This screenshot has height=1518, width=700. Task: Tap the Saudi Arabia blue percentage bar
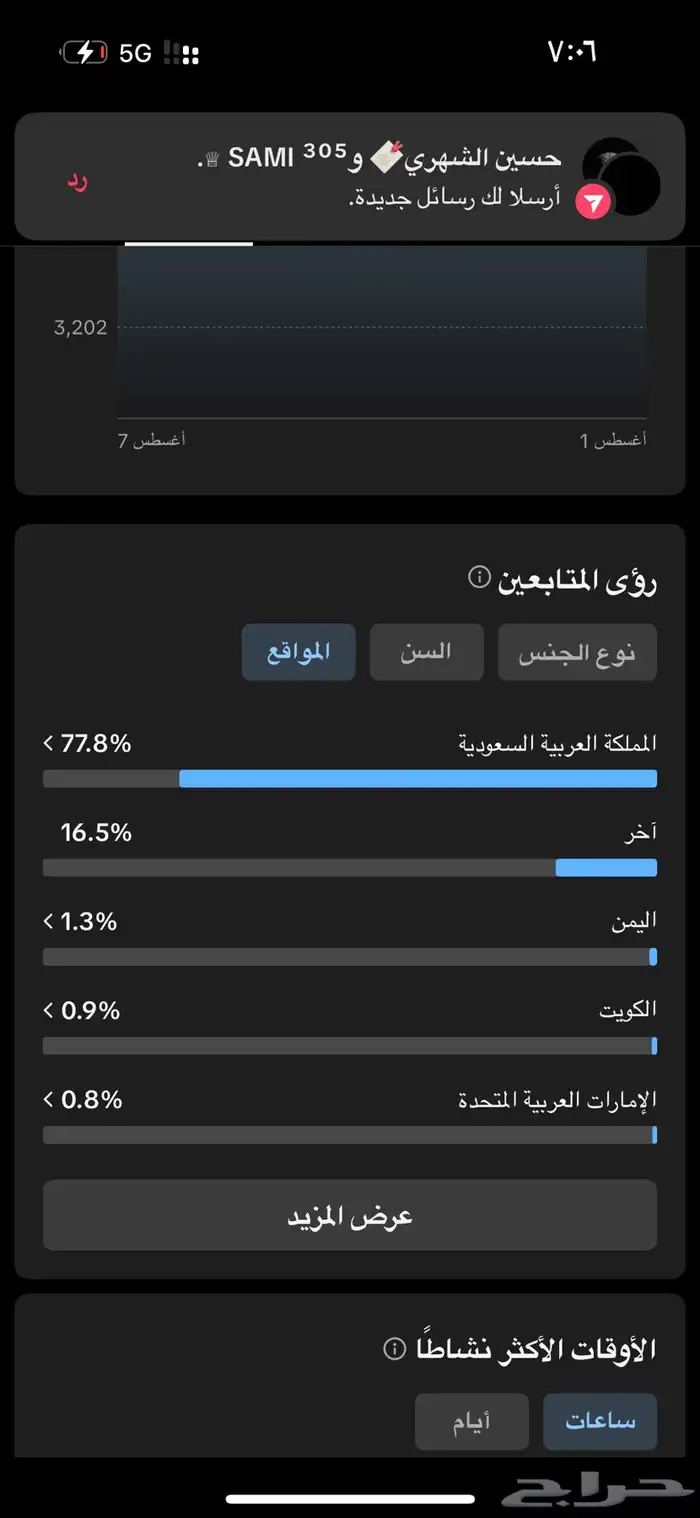tap(417, 779)
